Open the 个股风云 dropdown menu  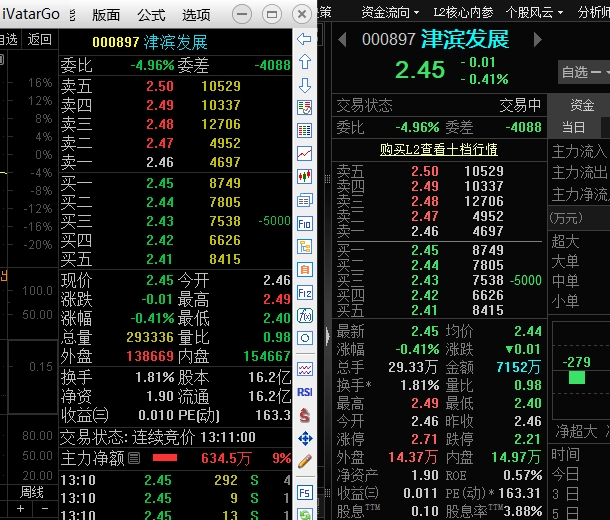point(535,12)
